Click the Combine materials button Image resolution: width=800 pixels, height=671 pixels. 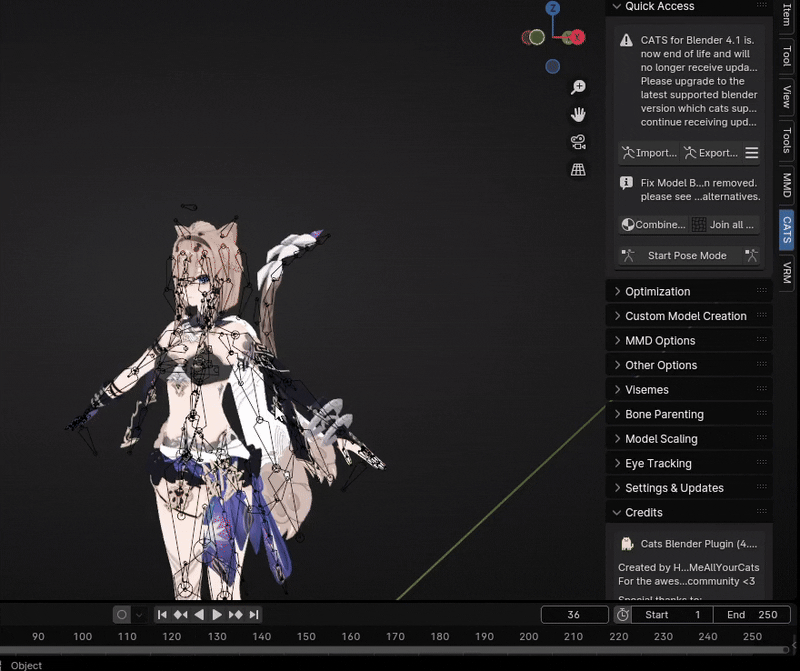654,225
